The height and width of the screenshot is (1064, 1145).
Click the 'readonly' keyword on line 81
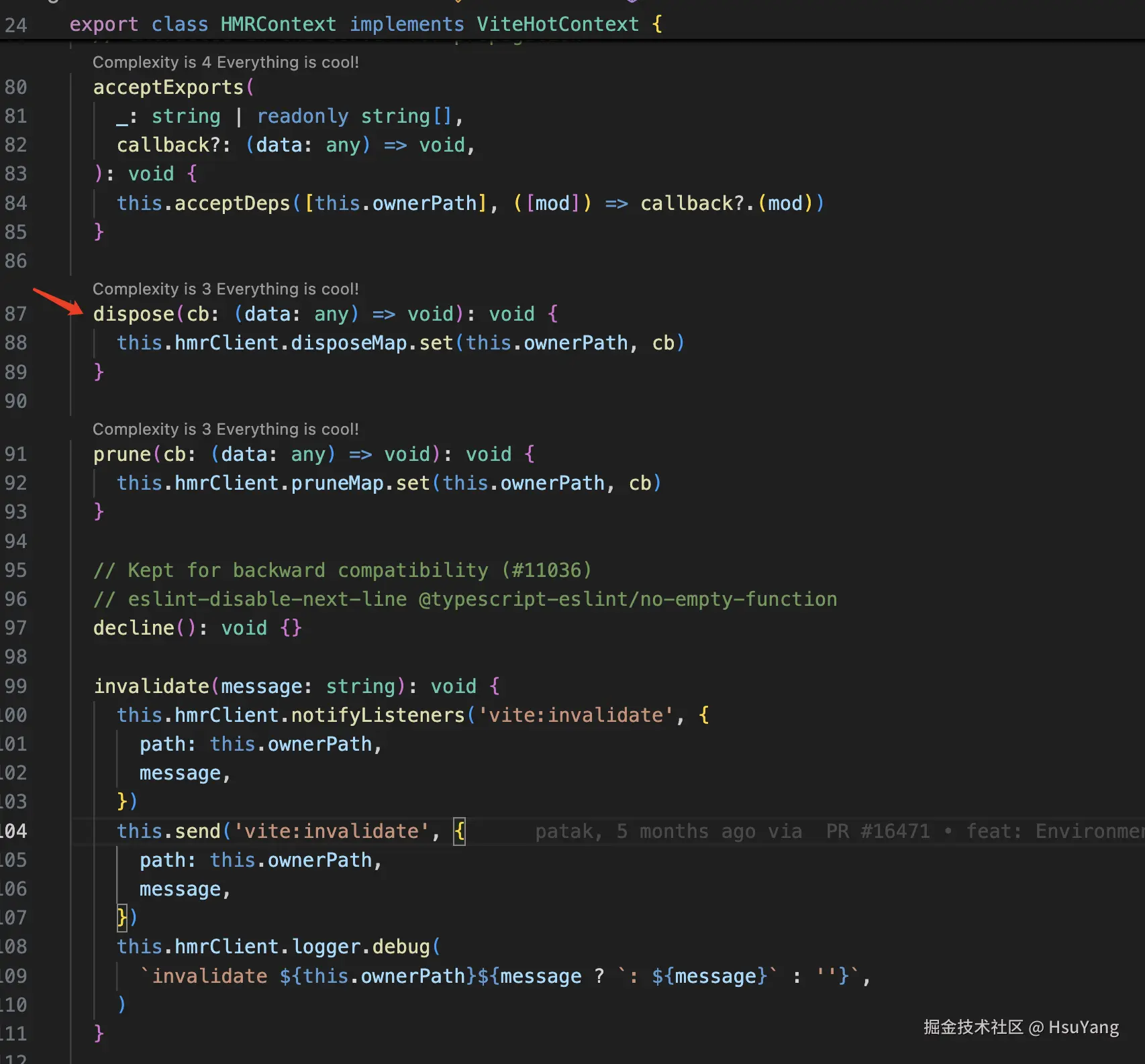[x=303, y=116]
